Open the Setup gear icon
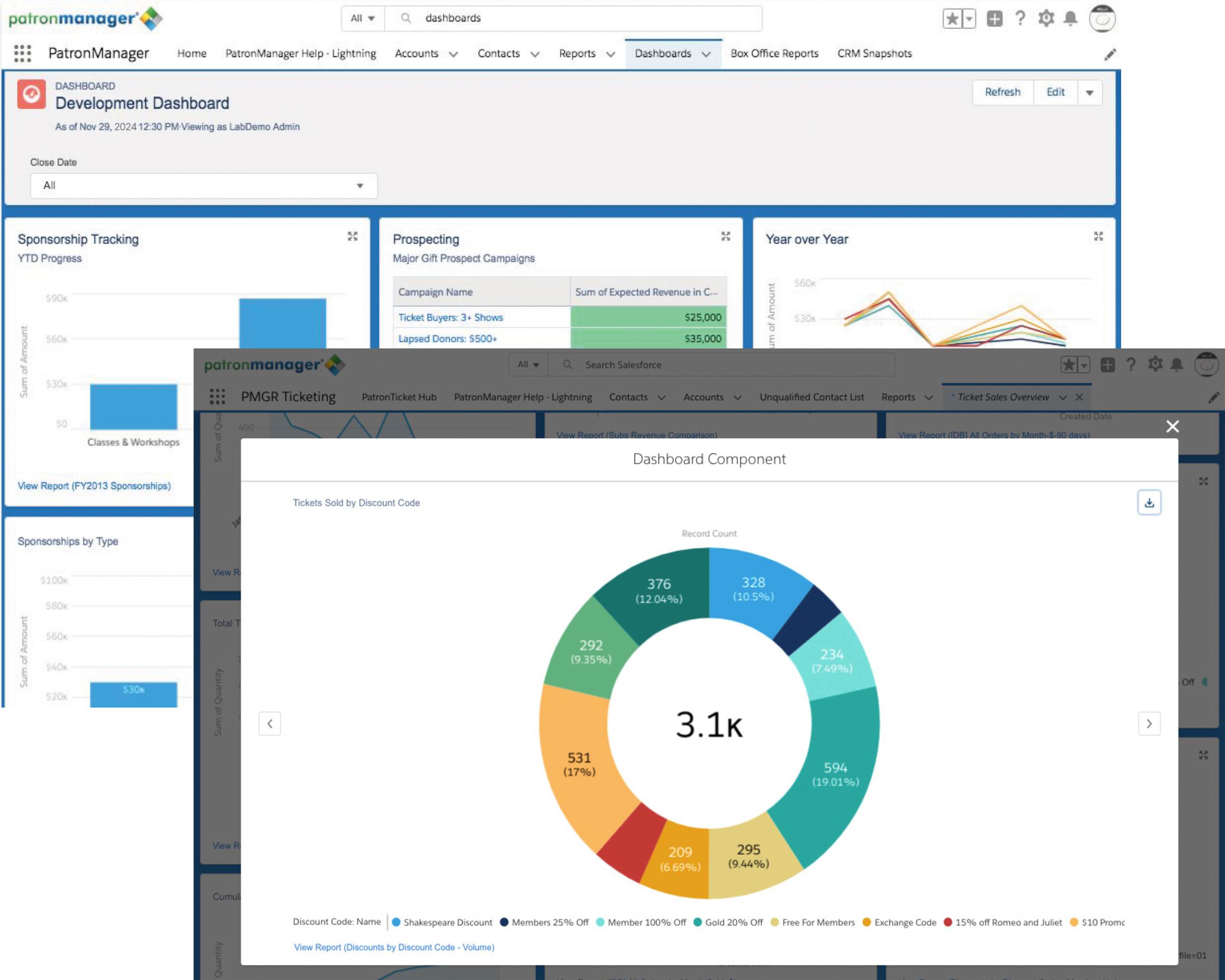The width and height of the screenshot is (1225, 980). (x=1046, y=18)
